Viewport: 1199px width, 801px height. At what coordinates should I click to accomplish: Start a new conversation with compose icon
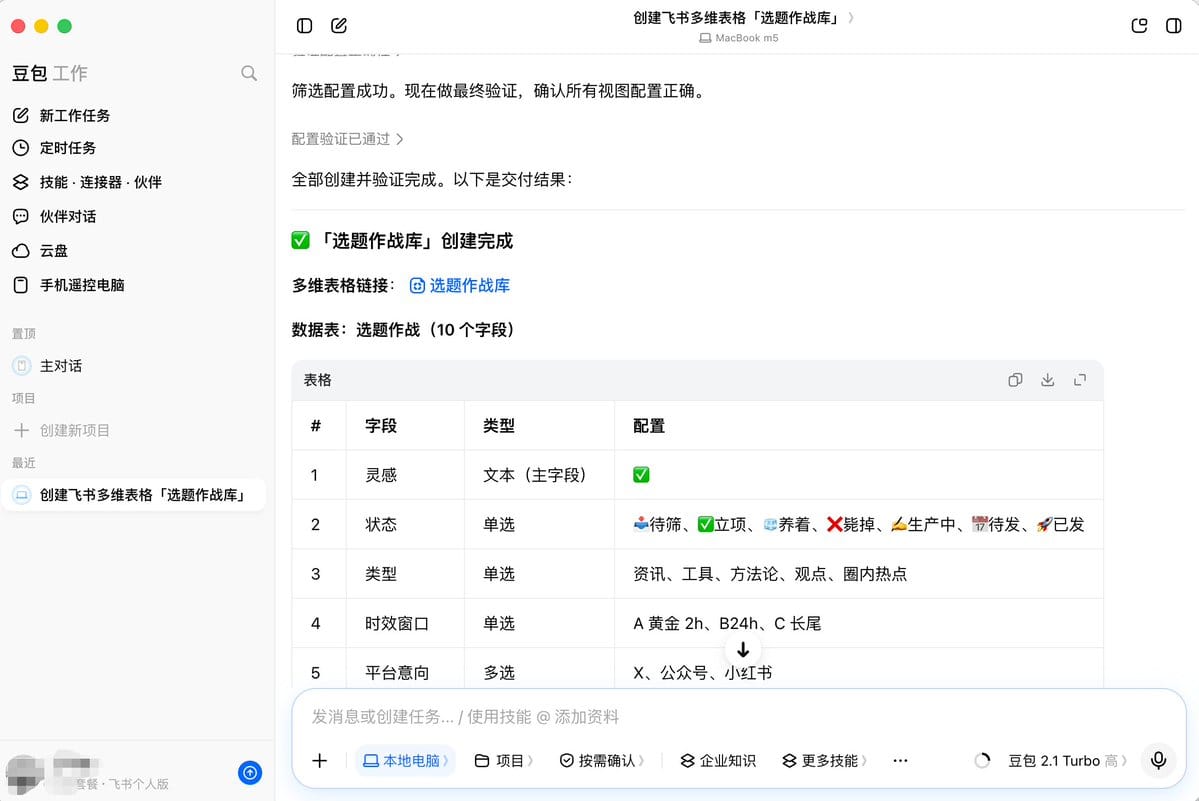[x=339, y=26]
